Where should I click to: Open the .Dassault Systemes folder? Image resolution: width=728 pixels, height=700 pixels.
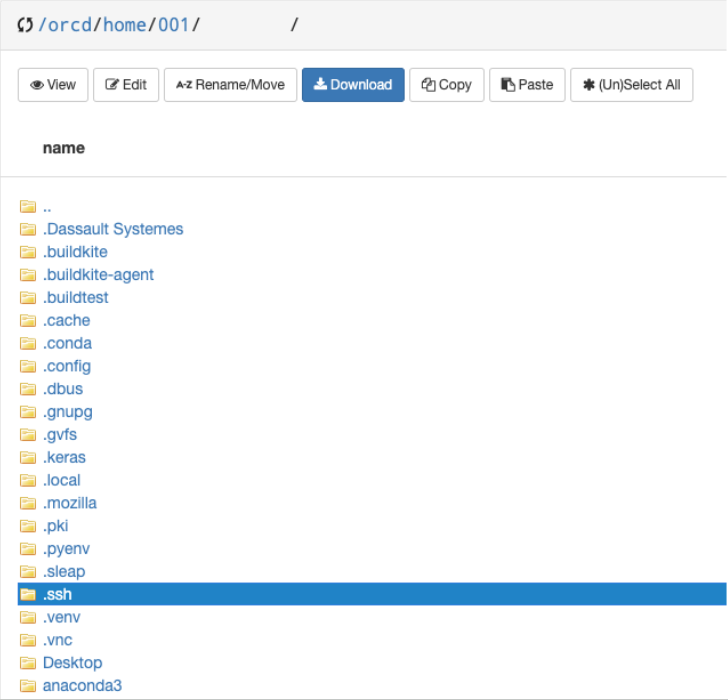point(113,229)
